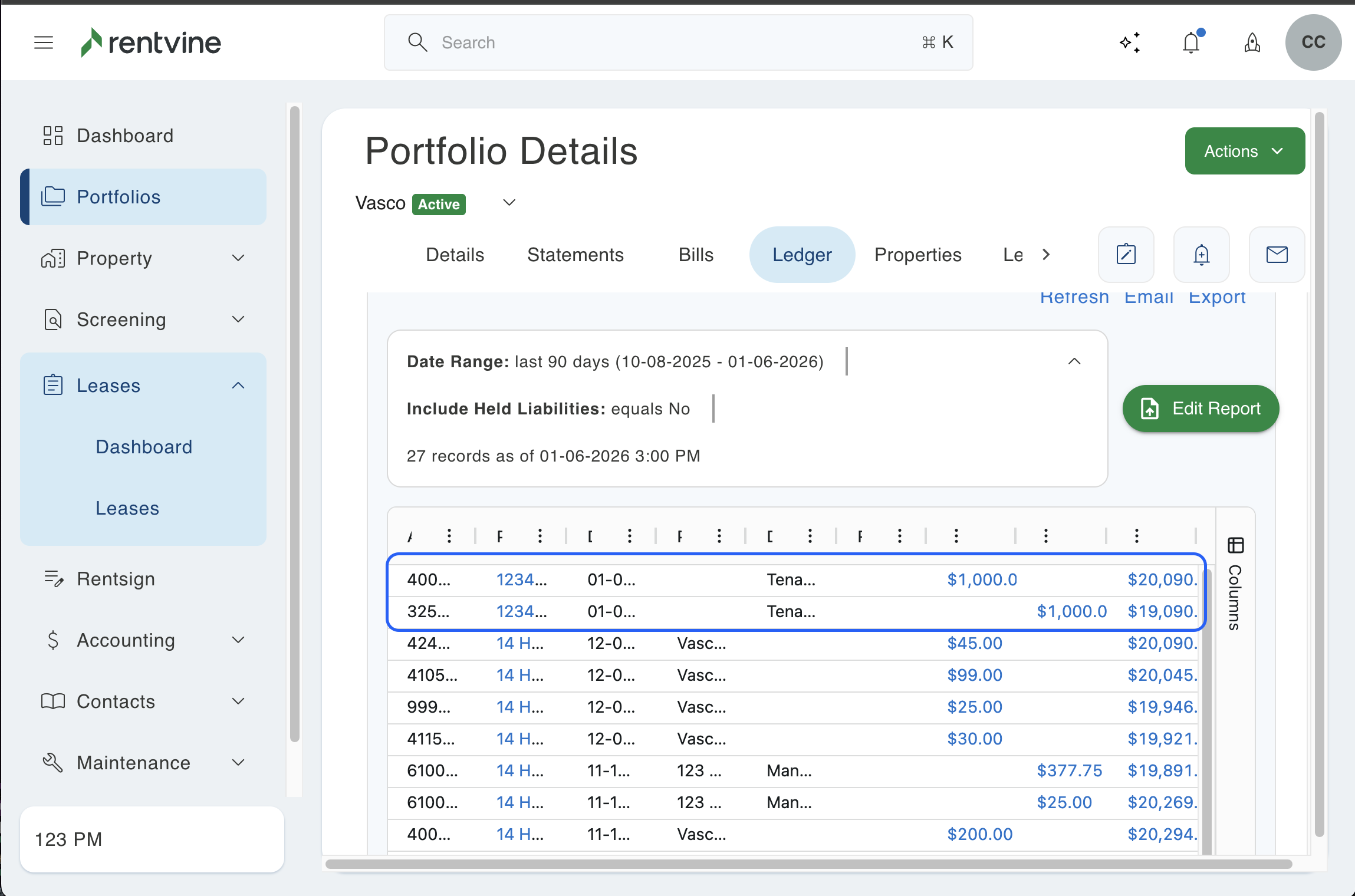Click the Edit Report button
This screenshot has width=1355, height=896.
tap(1201, 409)
